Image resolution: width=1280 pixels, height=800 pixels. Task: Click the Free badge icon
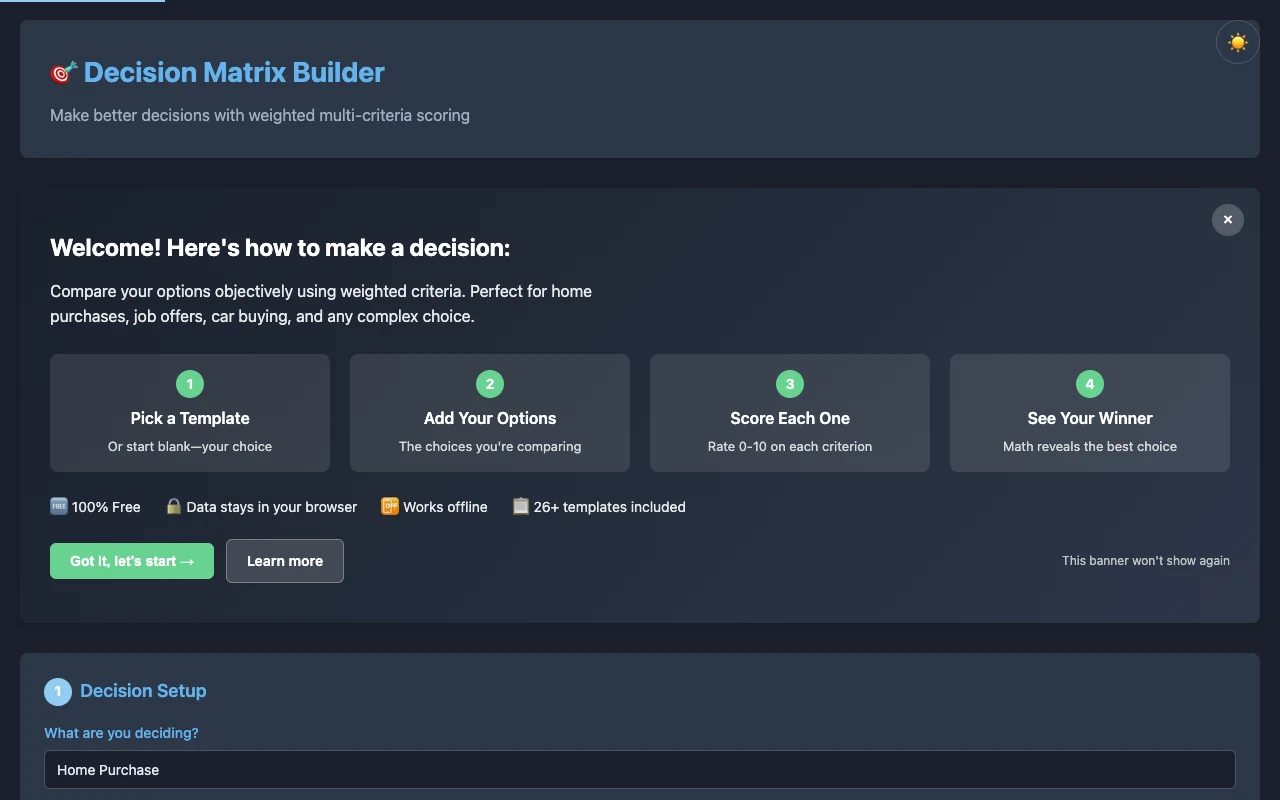[58, 507]
